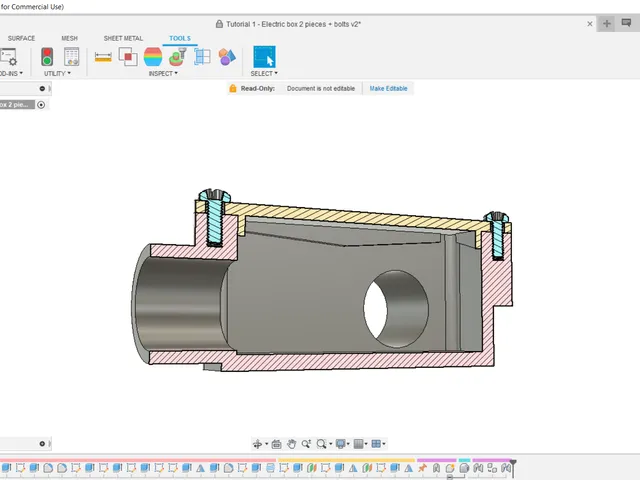Switch to the Surface tab
The height and width of the screenshot is (480, 640).
(21, 38)
